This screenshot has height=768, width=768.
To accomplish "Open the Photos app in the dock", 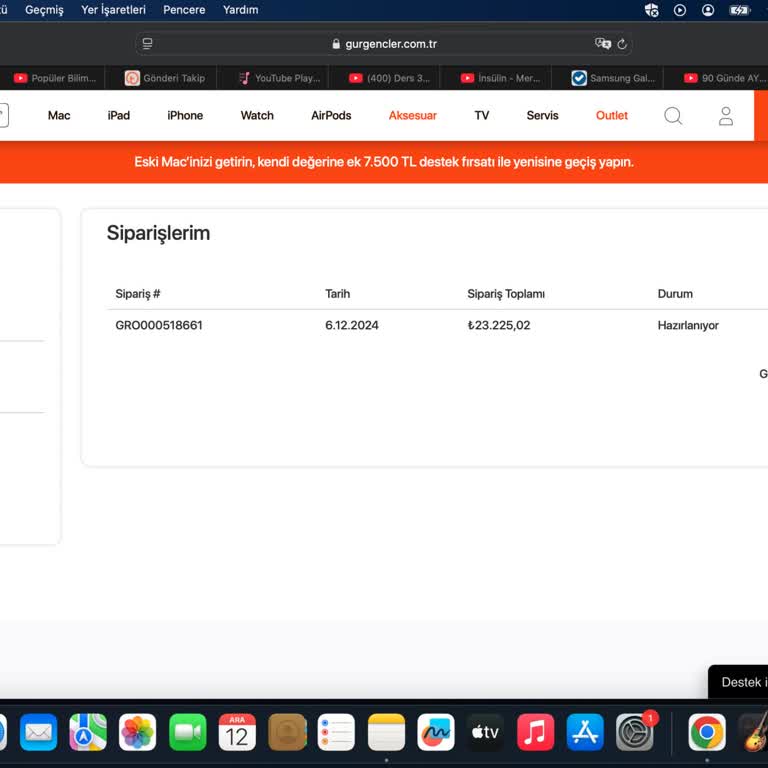I will pyautogui.click(x=137, y=732).
